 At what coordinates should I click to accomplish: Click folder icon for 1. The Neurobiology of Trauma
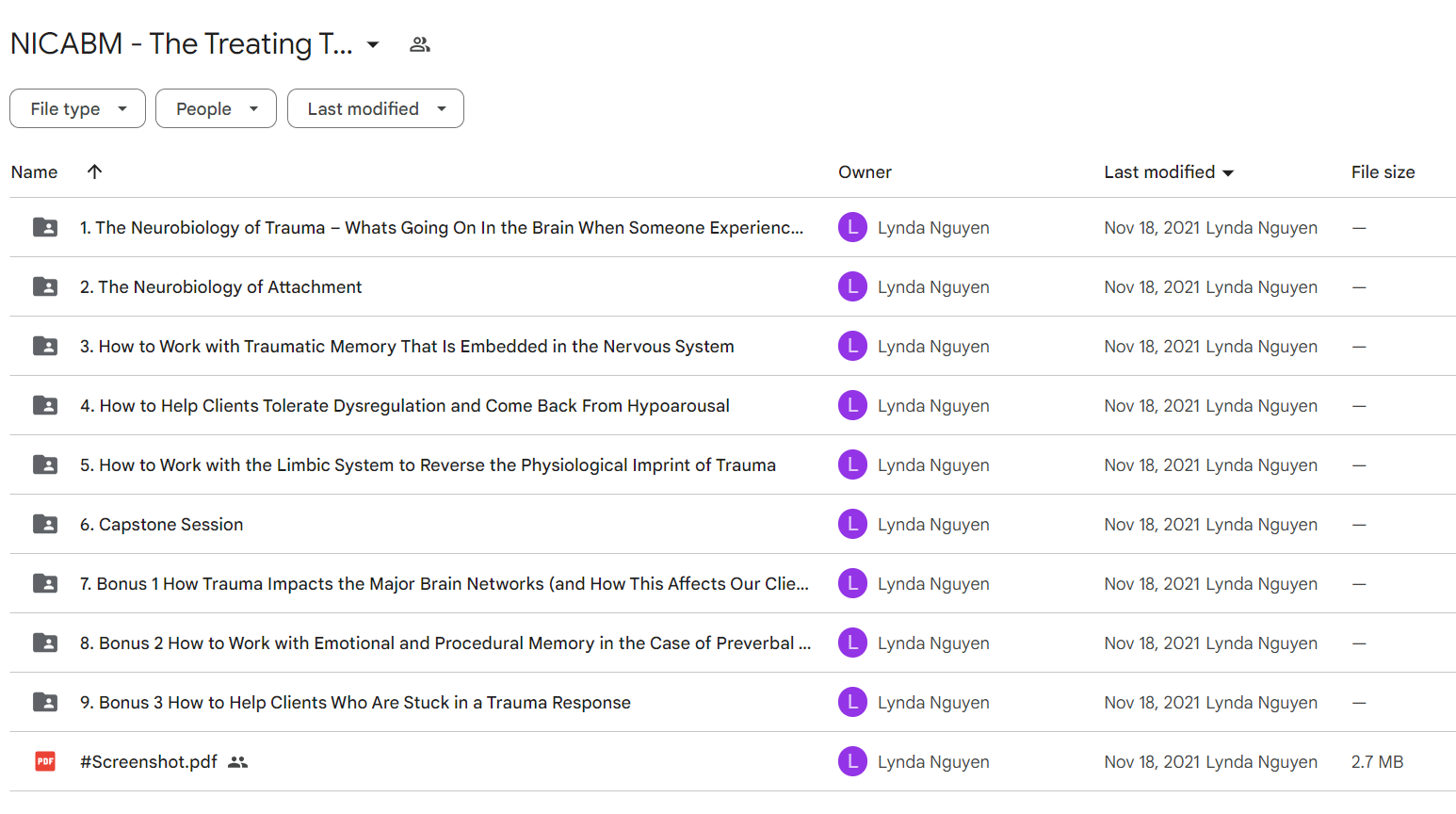[x=45, y=227]
